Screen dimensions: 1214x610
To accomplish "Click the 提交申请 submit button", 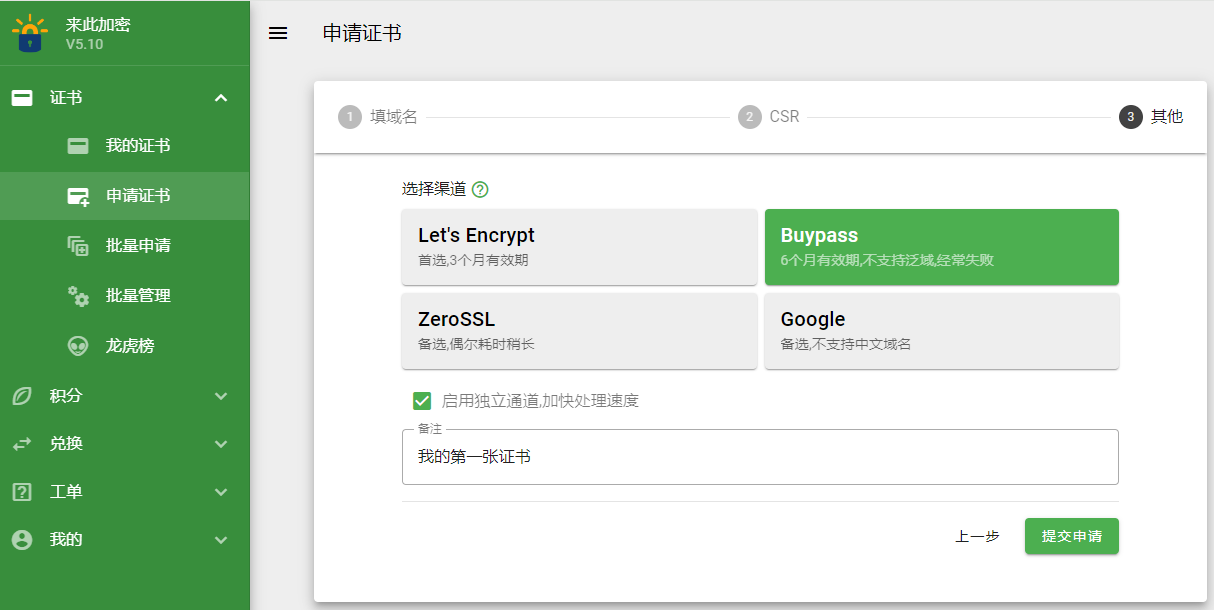I will pyautogui.click(x=1071, y=536).
